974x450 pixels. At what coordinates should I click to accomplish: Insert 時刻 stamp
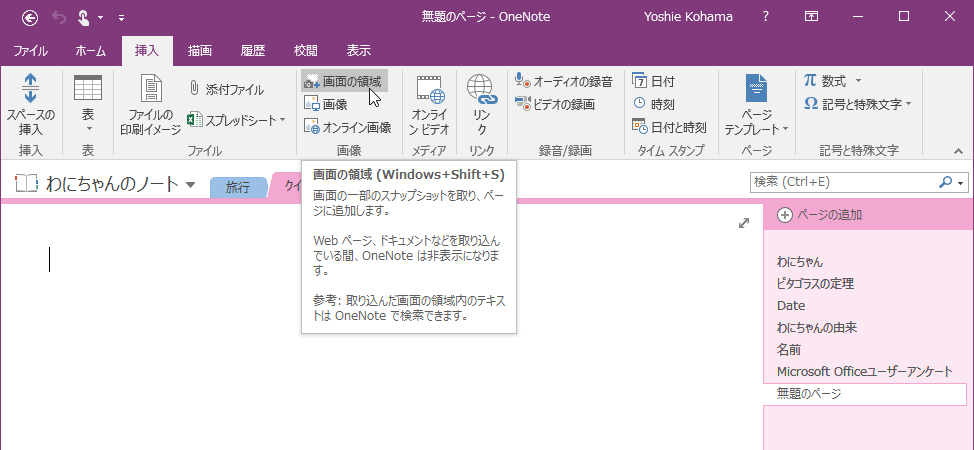point(653,104)
